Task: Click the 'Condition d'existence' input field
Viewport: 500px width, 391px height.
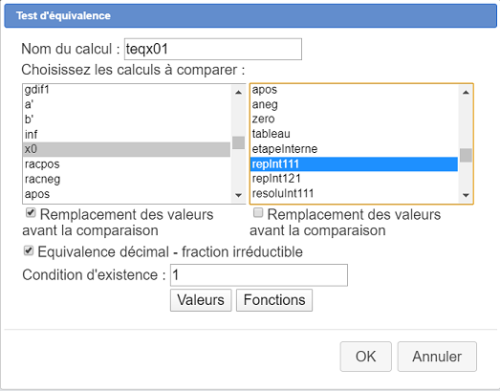Action: click(259, 275)
